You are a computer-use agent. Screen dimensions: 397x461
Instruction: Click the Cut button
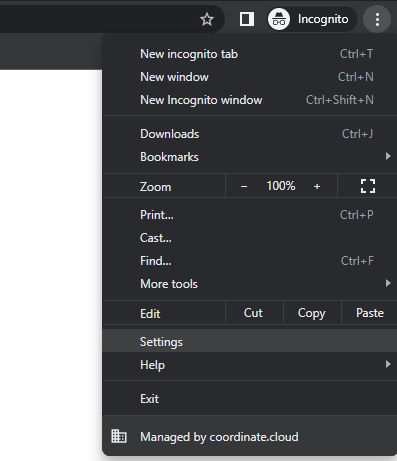254,313
